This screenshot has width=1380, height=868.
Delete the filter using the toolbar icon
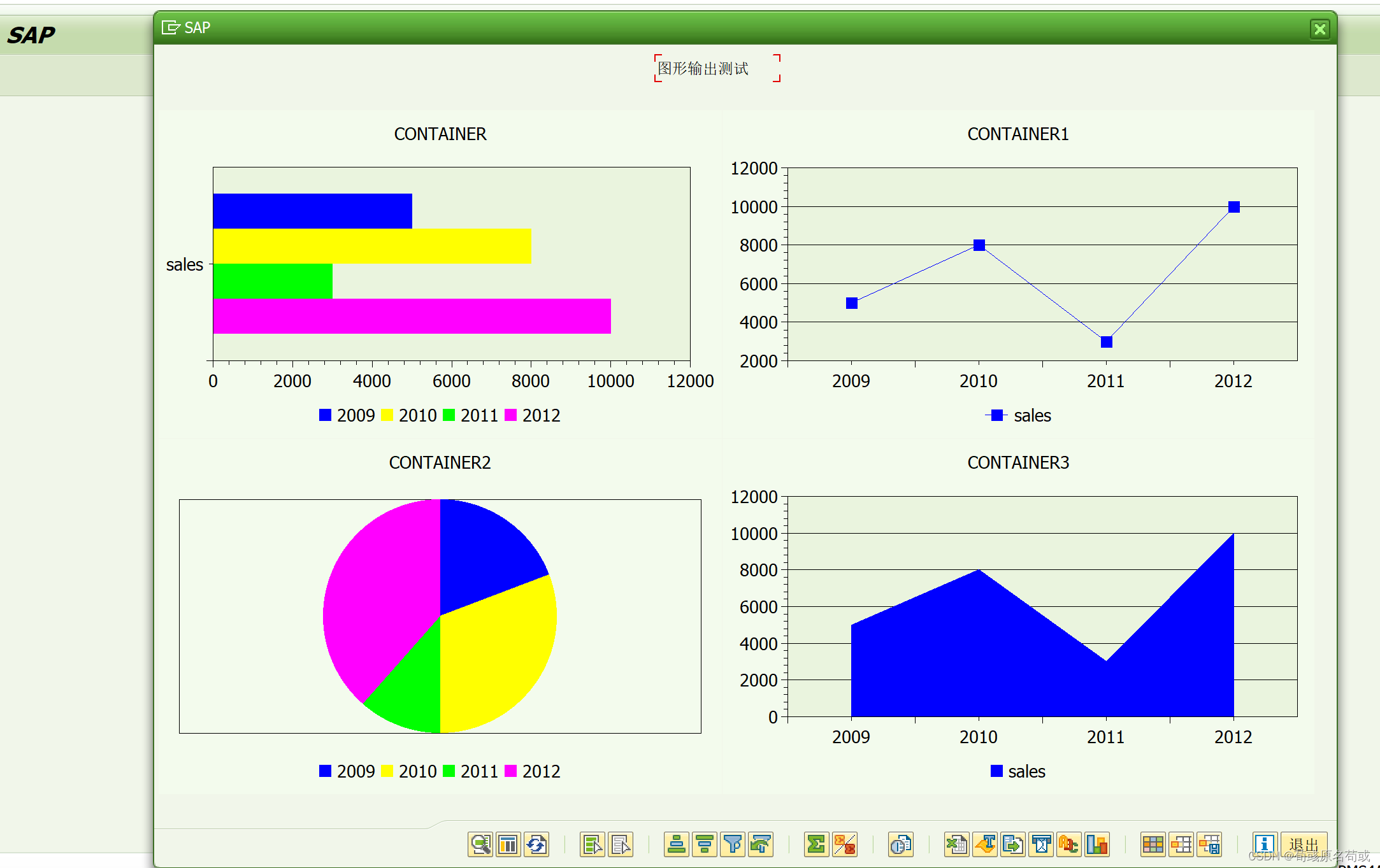pyautogui.click(x=762, y=845)
